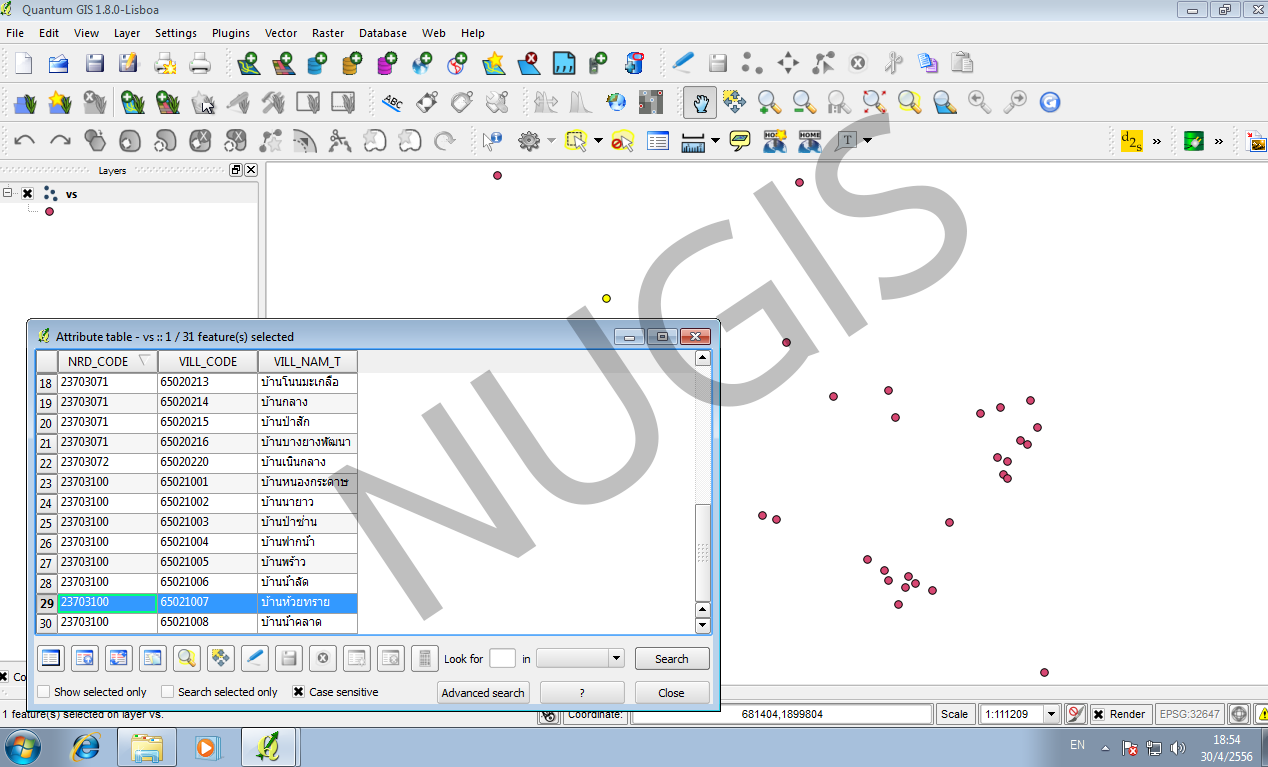Select the Zoom In magnifier tool
The width and height of the screenshot is (1268, 767).
click(x=769, y=102)
